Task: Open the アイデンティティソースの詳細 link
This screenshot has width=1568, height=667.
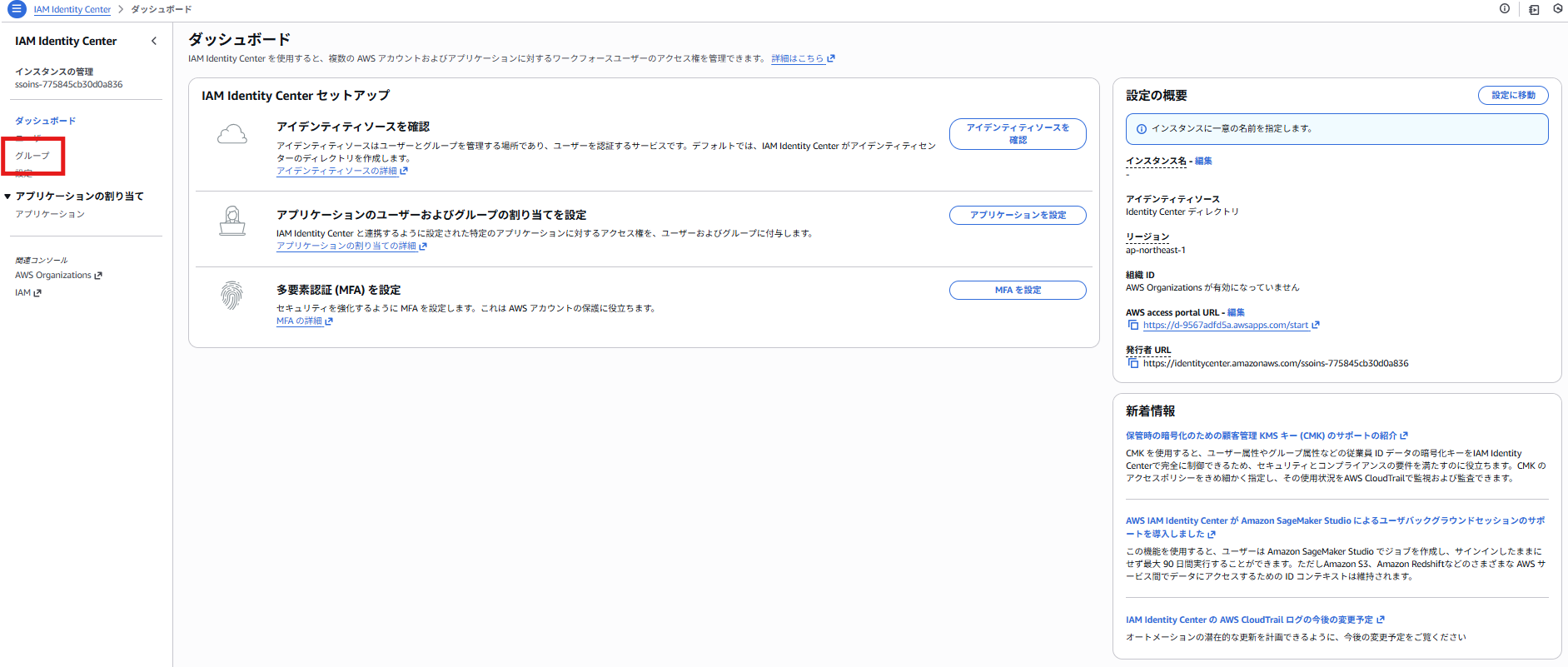Action: 342,171
